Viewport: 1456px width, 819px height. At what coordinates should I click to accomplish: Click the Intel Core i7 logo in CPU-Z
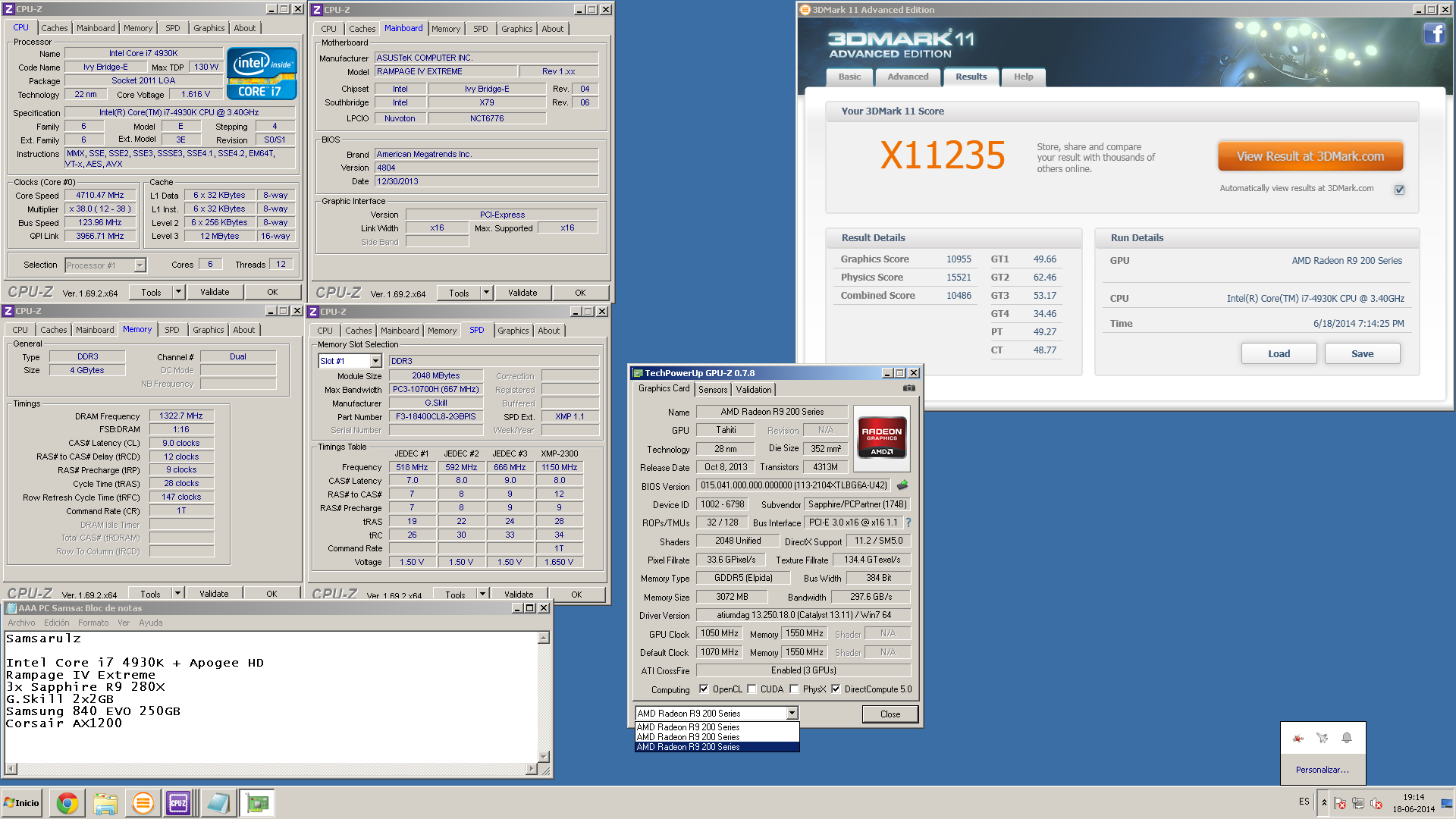coord(262,74)
